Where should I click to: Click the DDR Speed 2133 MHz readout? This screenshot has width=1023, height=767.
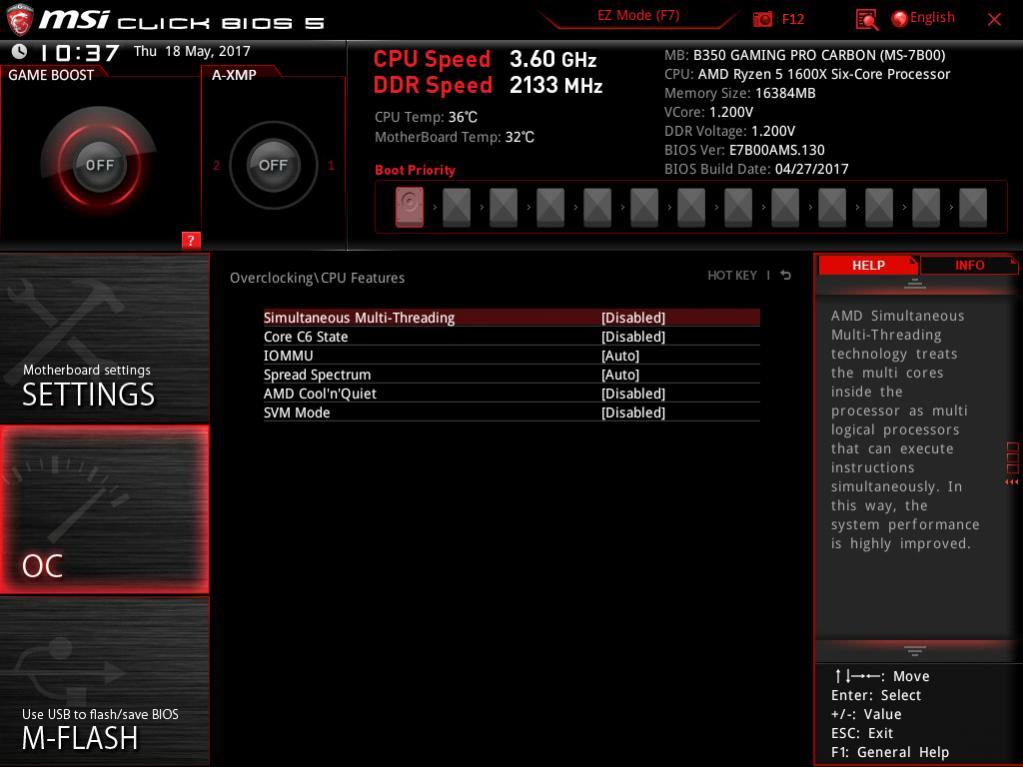pyautogui.click(x=487, y=85)
